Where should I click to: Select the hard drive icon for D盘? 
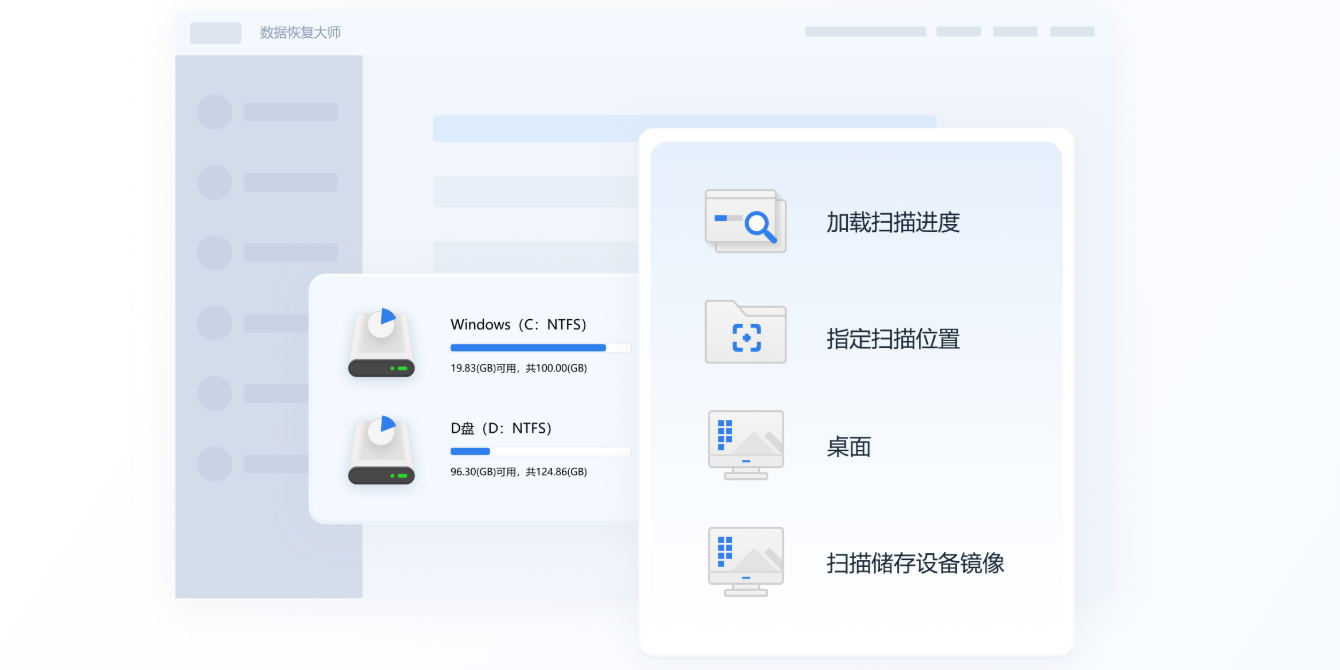point(381,449)
